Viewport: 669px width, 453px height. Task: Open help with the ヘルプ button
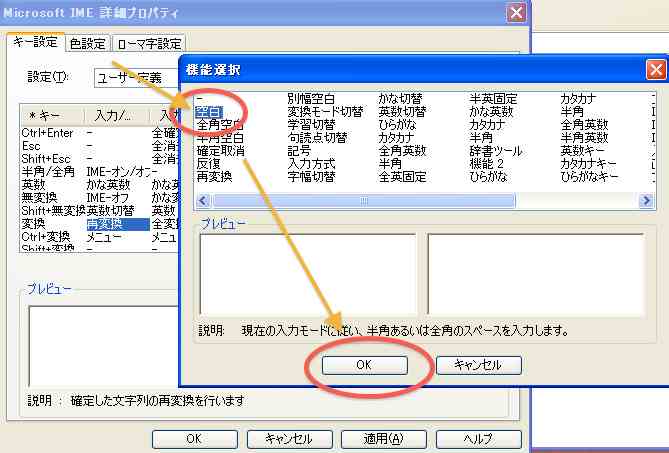click(x=479, y=439)
